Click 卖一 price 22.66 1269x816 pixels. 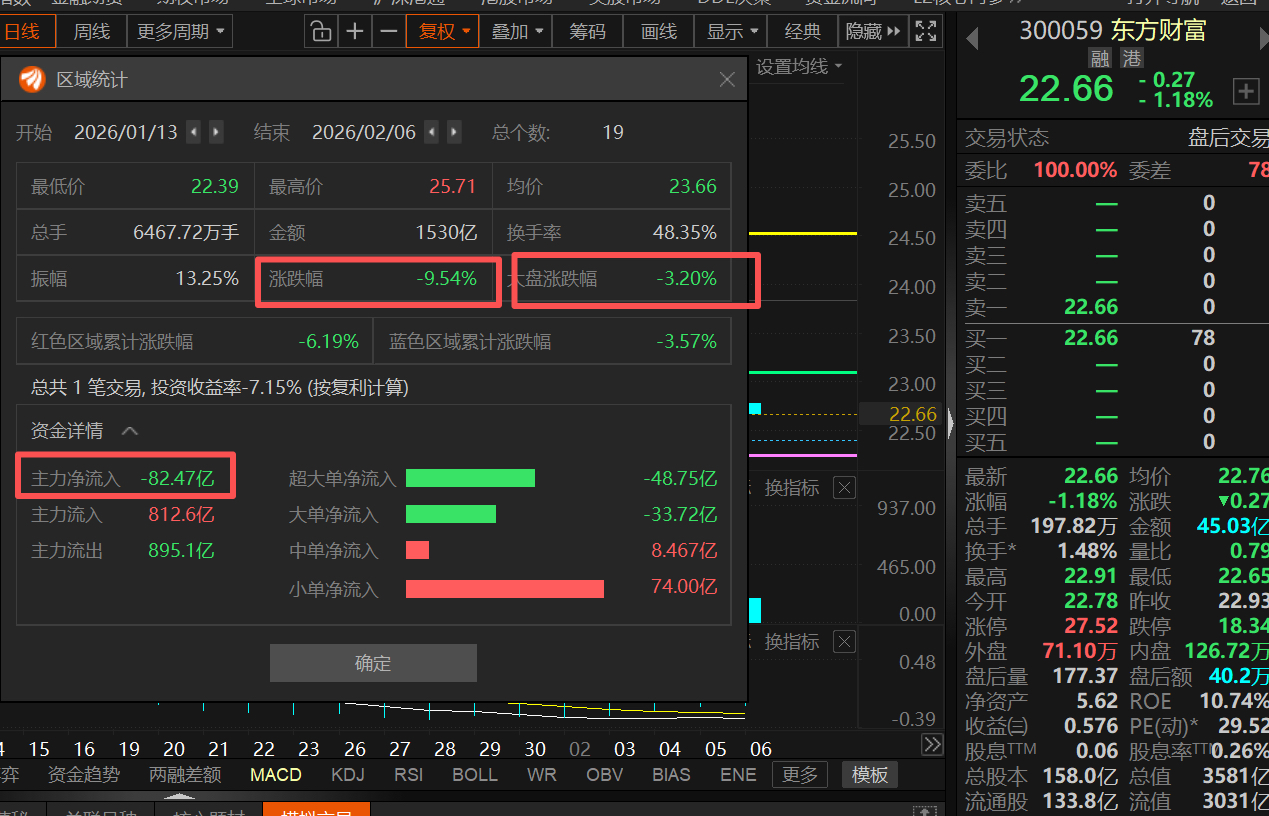1091,307
